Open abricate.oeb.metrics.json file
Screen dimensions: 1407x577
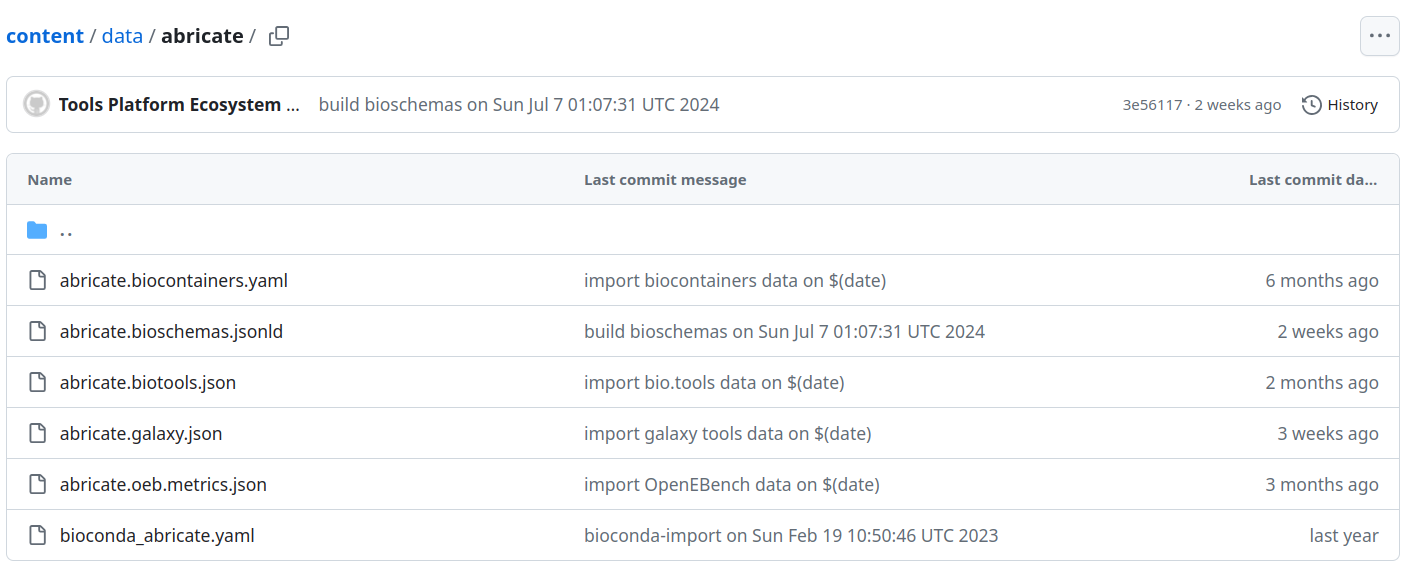tap(163, 485)
